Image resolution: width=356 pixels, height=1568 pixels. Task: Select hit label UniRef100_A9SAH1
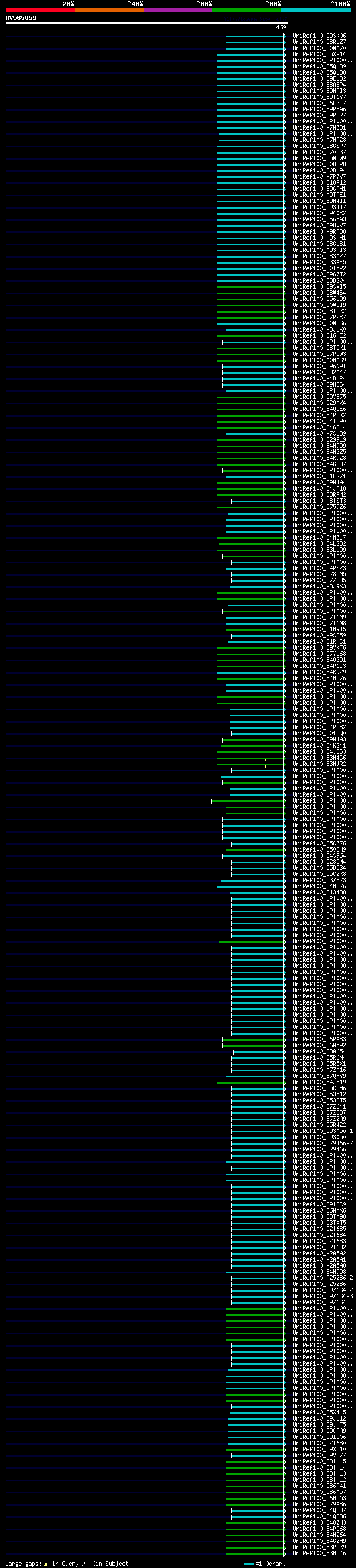[319, 238]
